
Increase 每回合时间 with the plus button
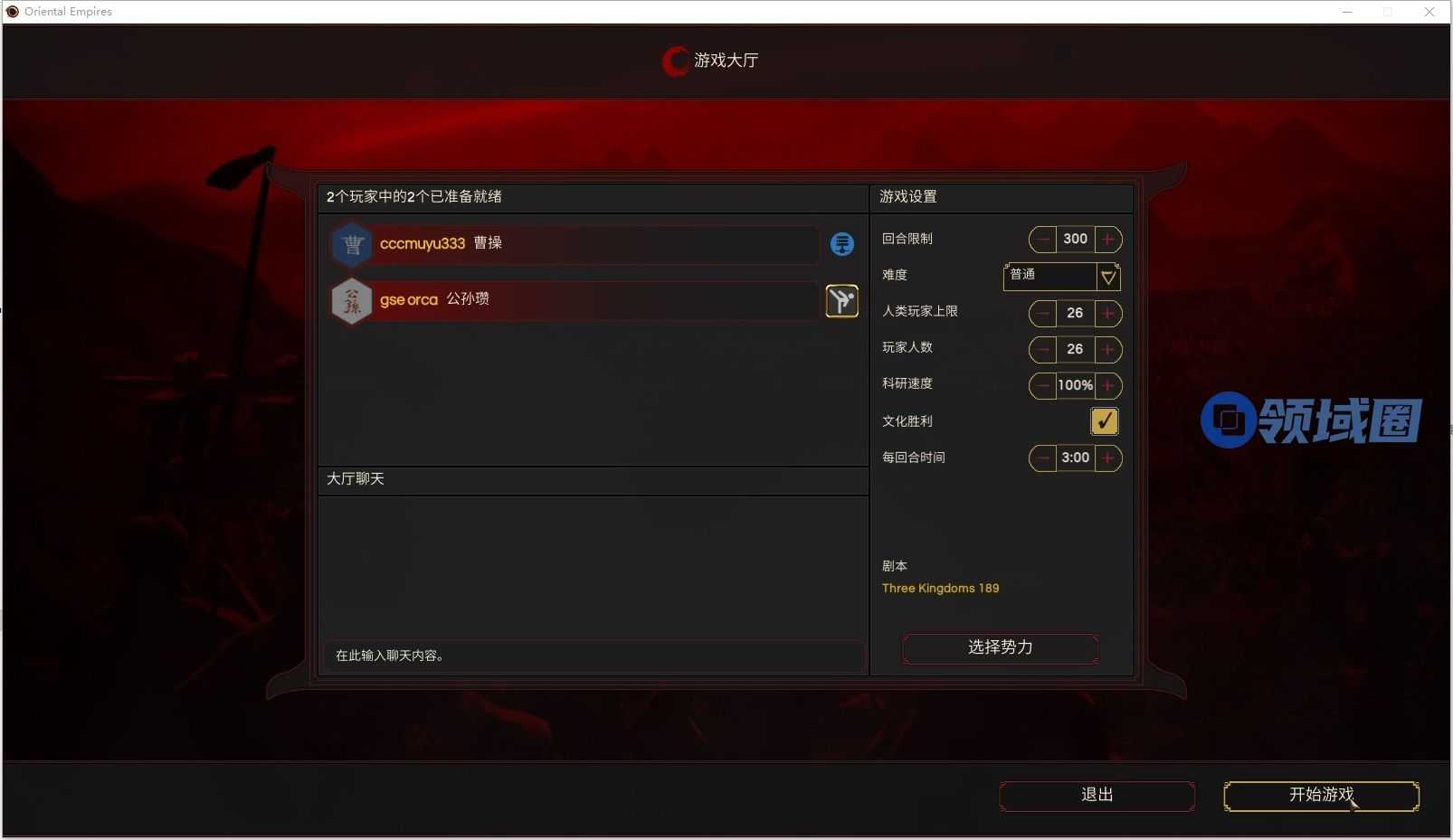tap(1108, 458)
